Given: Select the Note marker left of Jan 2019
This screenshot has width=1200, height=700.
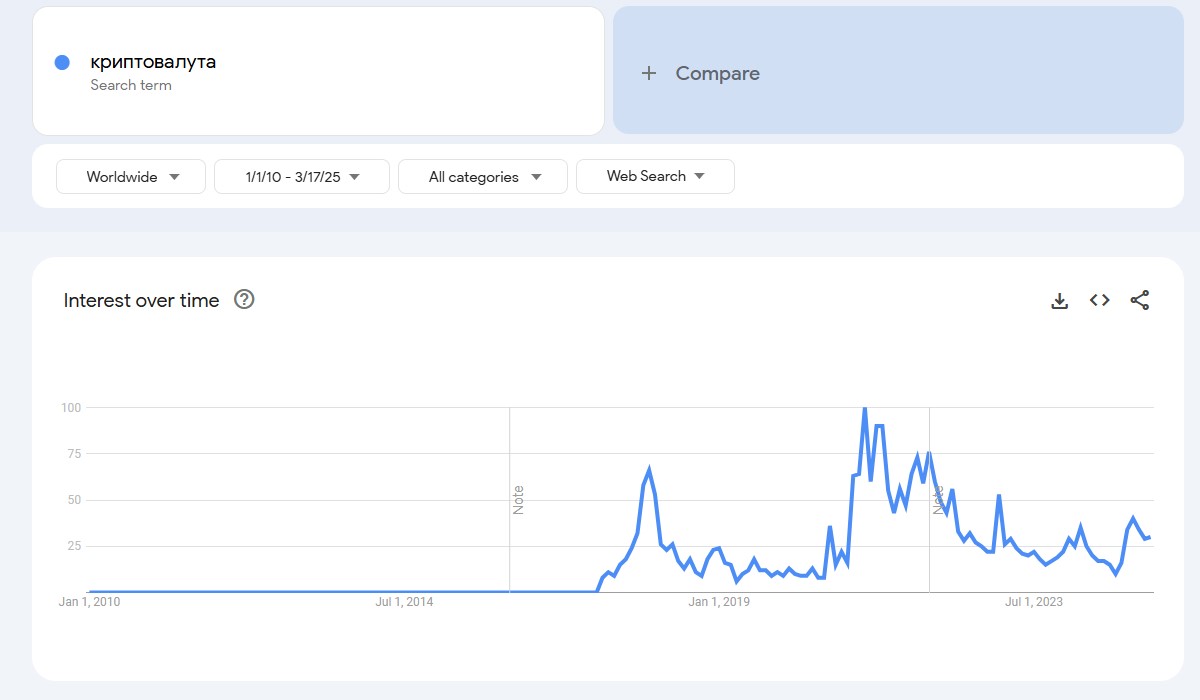Looking at the screenshot, I should [x=518, y=499].
